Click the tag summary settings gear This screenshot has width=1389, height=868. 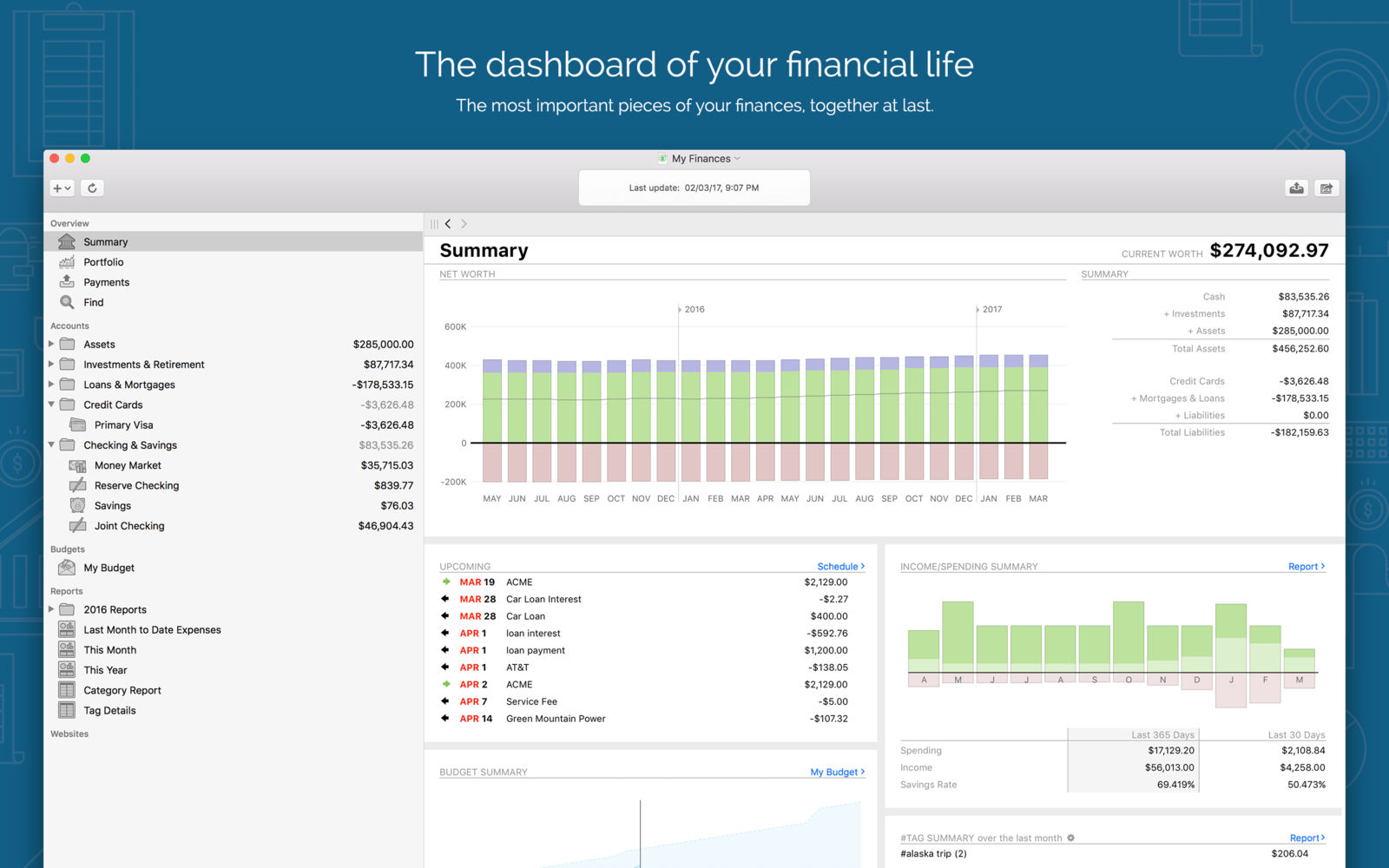click(x=1070, y=838)
